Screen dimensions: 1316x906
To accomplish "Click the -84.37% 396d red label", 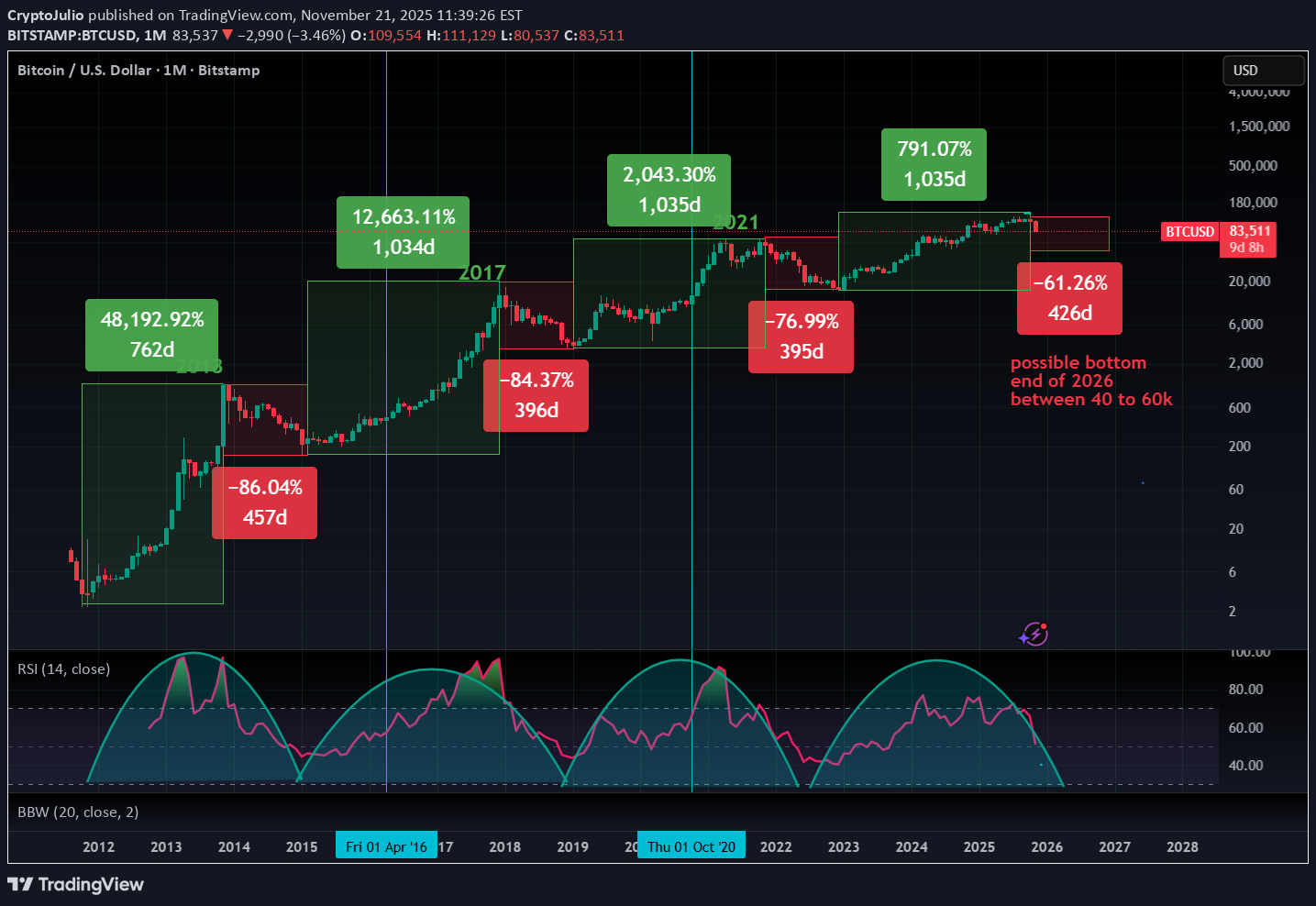I will [x=536, y=395].
